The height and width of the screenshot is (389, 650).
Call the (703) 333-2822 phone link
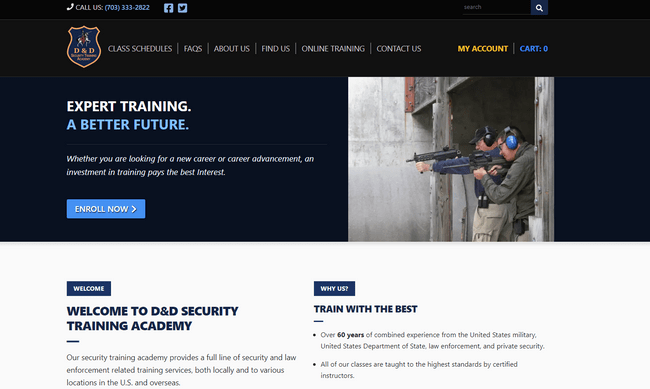(127, 7)
